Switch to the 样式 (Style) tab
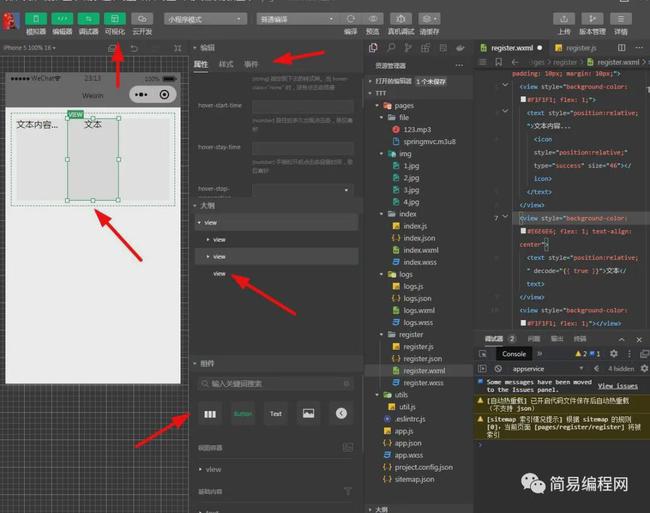650x513 pixels. pyautogui.click(x=226, y=64)
